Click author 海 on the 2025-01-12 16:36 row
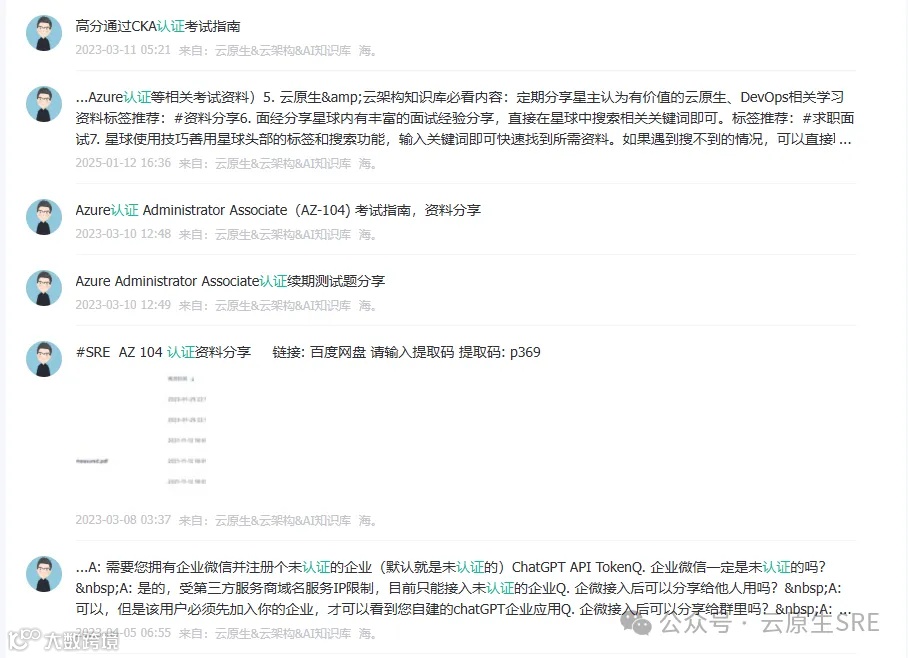Viewport: 908px width, 658px height. click(367, 163)
